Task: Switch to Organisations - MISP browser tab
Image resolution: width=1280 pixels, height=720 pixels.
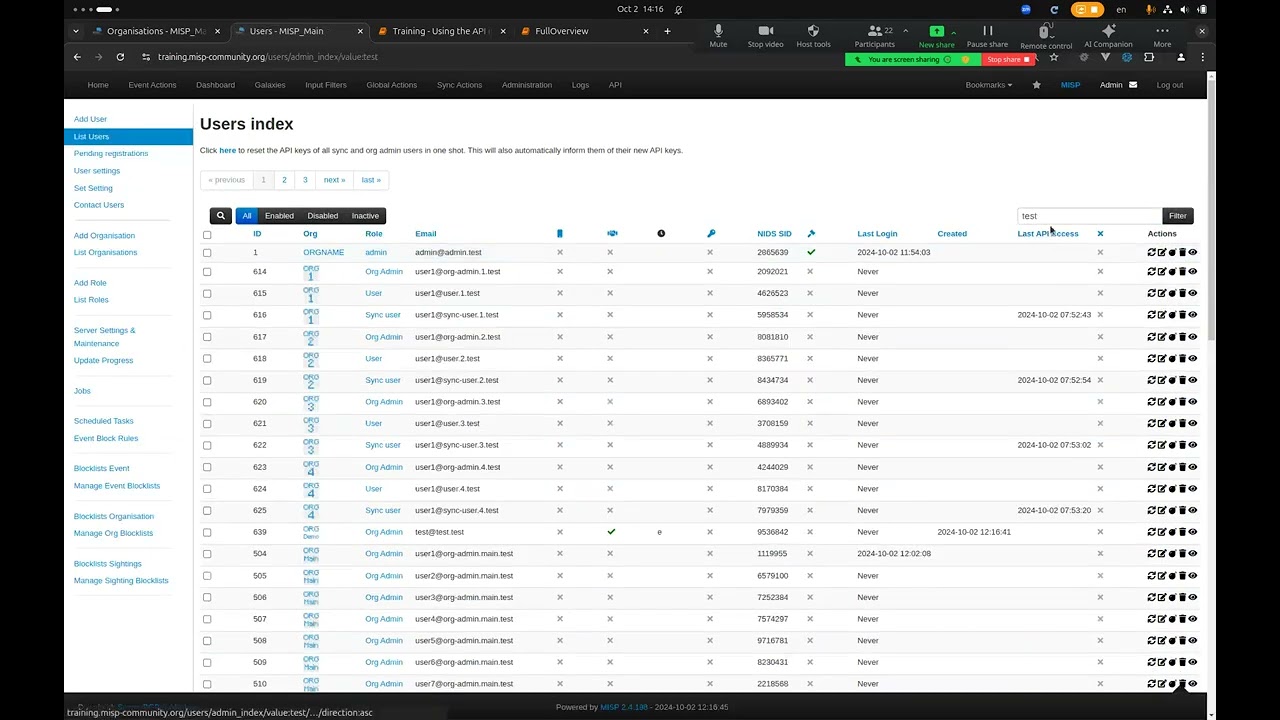Action: tap(156, 31)
